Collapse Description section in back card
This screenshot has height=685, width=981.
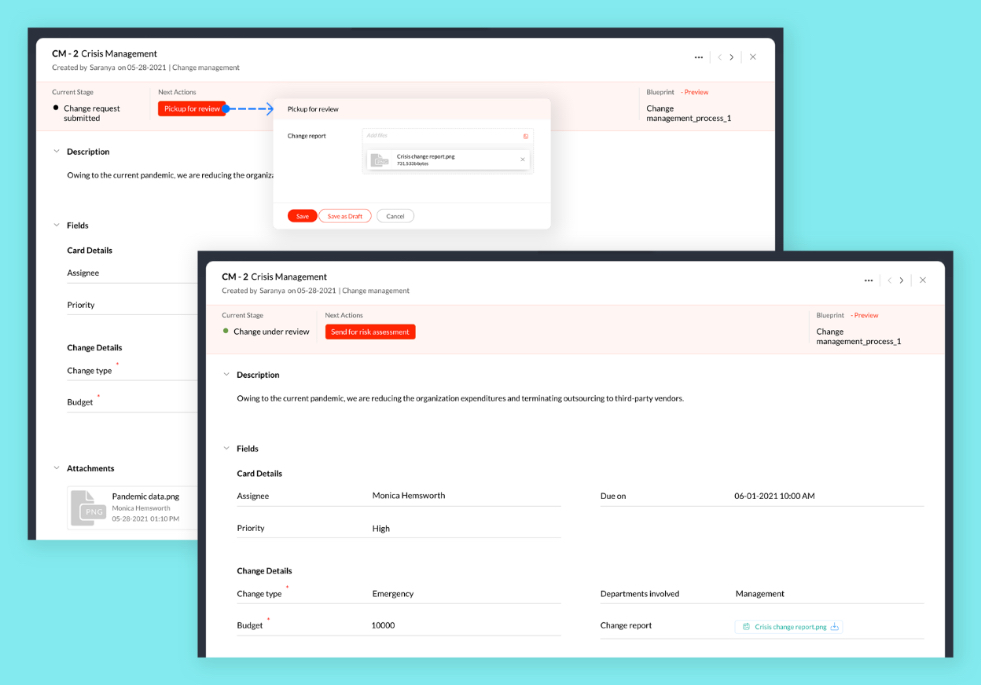(56, 152)
